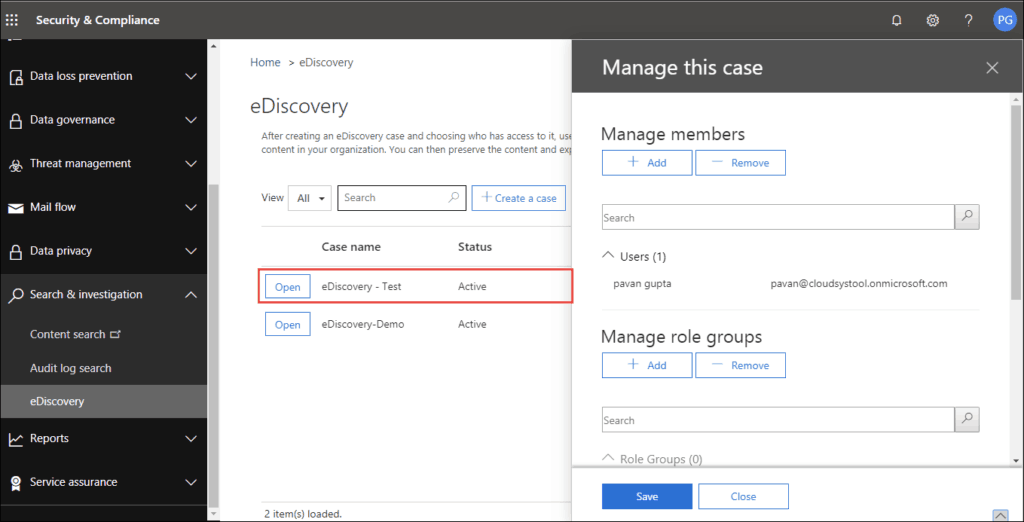This screenshot has height=522, width=1024.
Task: Expand Reports chevron
Action: [191, 438]
